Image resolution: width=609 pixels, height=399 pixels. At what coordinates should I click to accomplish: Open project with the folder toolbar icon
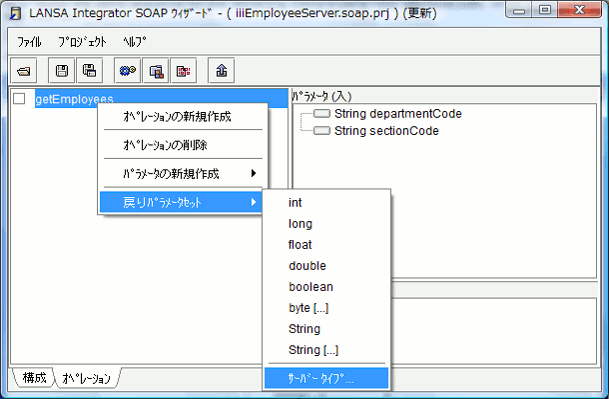24,71
